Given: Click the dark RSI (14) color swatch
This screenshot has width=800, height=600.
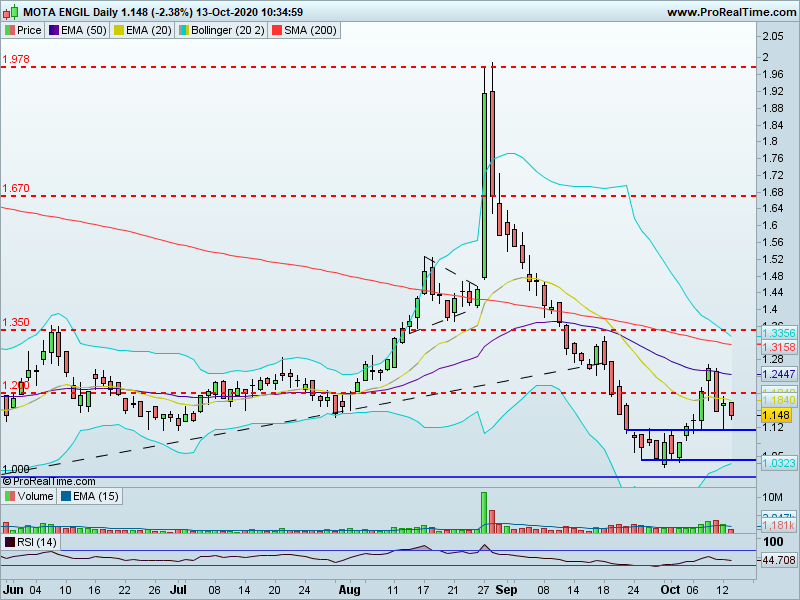Looking at the screenshot, I should (10, 542).
